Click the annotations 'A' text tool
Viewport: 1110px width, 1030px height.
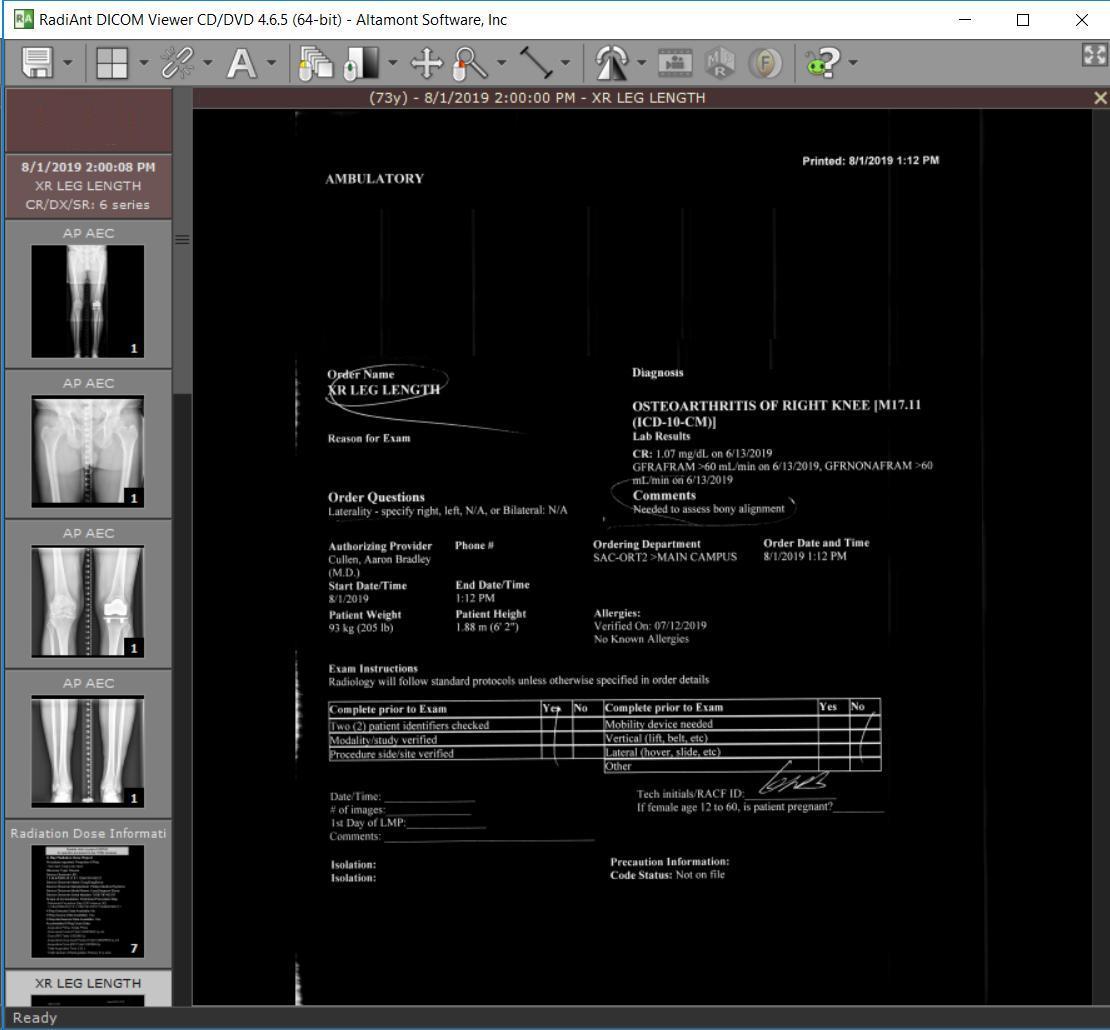(241, 62)
